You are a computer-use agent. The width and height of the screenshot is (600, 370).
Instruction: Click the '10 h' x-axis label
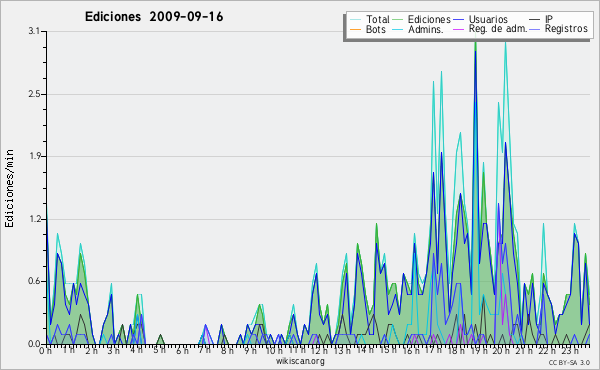tap(275, 350)
